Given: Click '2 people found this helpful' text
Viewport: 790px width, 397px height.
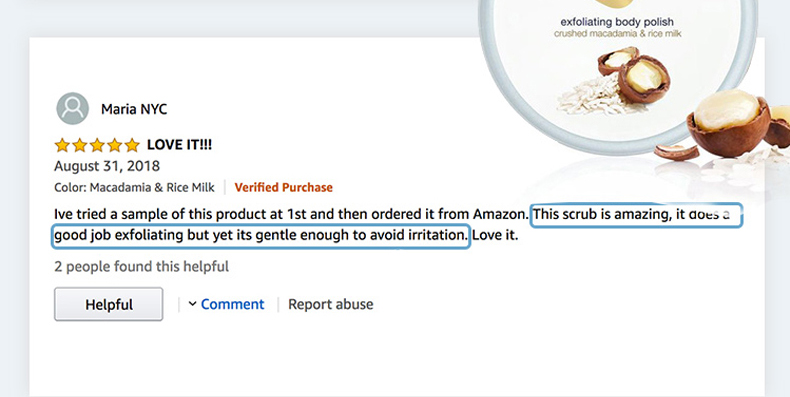Looking at the screenshot, I should [142, 266].
